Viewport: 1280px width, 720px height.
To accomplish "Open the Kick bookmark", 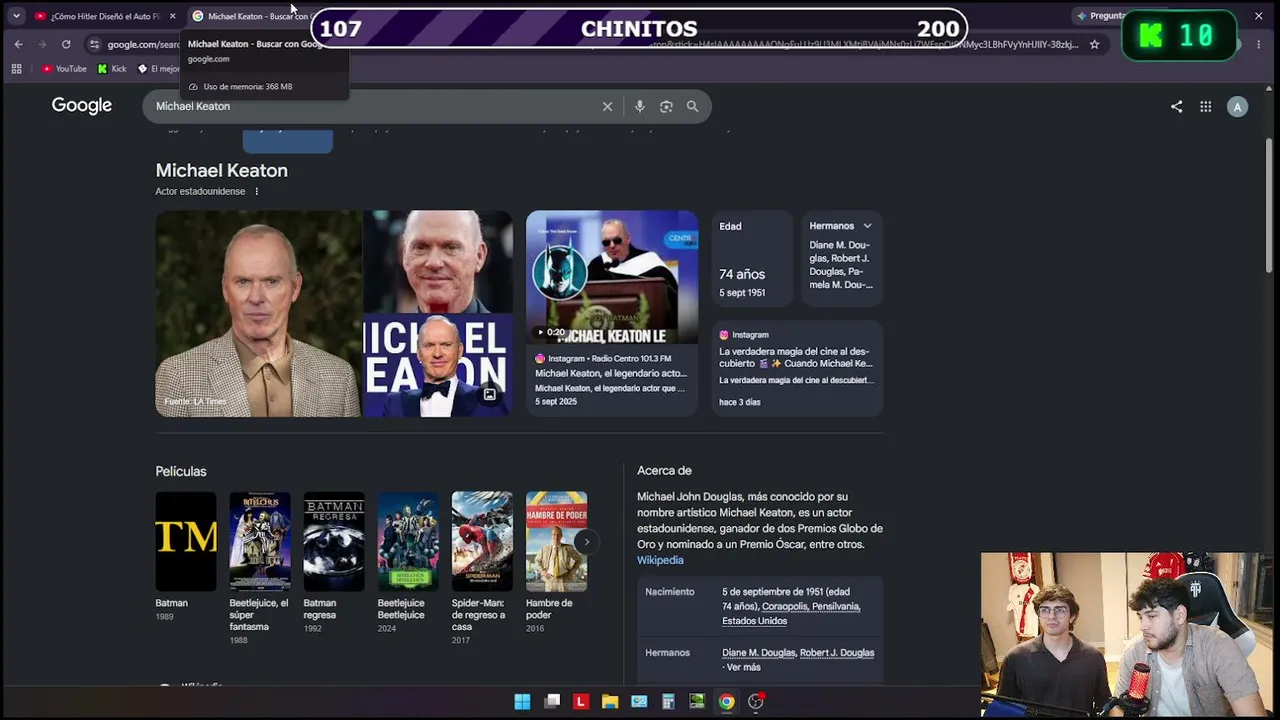I will (112, 69).
